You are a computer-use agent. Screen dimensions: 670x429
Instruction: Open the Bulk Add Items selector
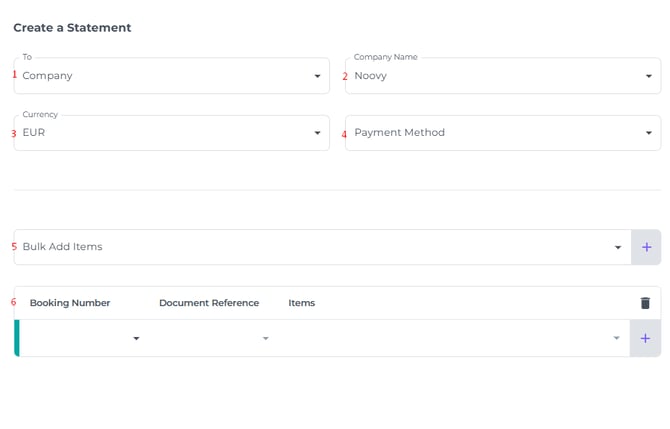pos(310,247)
